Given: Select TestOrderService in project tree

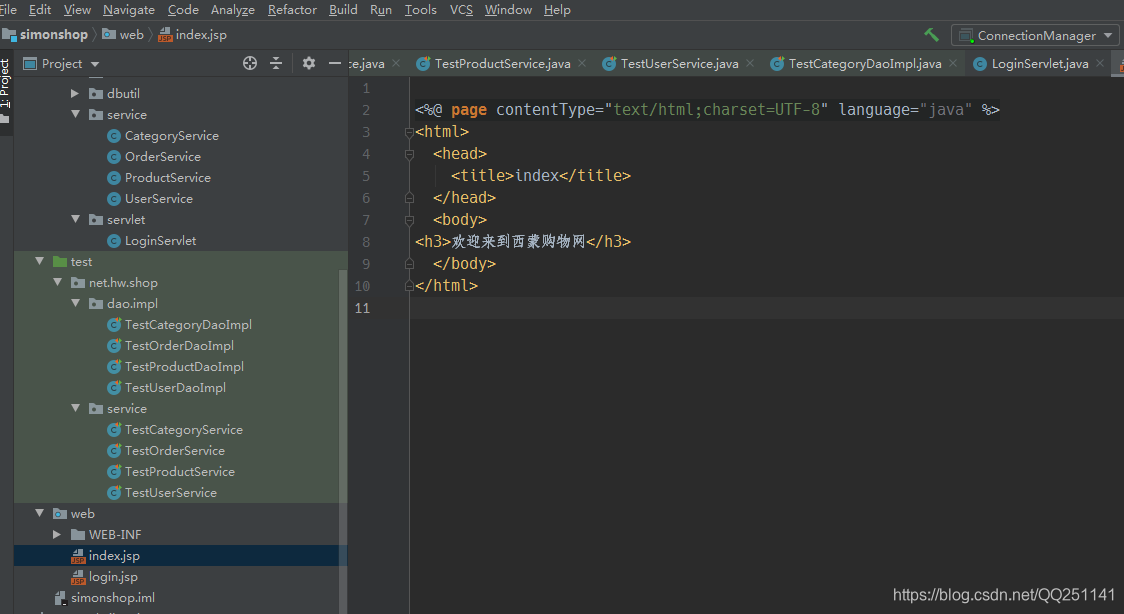Looking at the screenshot, I should tap(175, 451).
